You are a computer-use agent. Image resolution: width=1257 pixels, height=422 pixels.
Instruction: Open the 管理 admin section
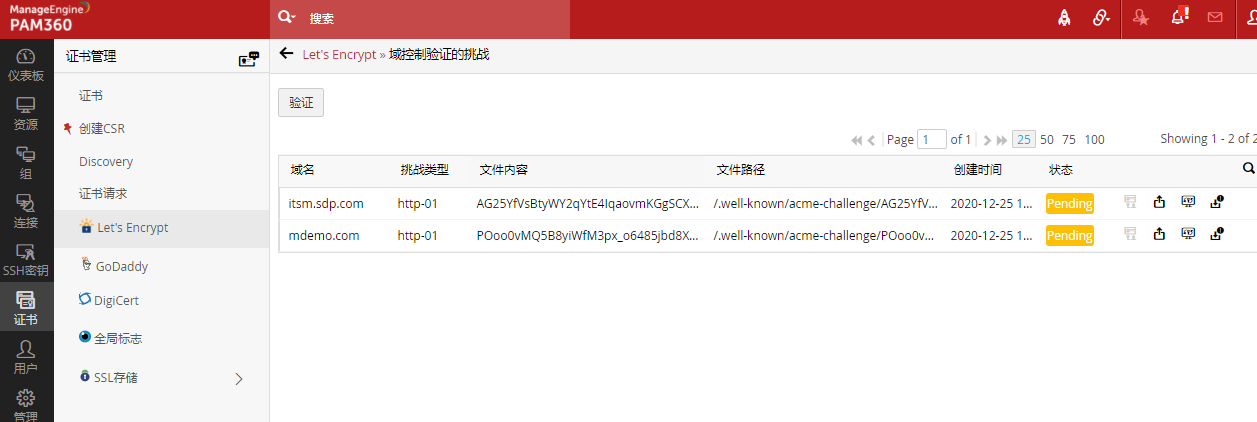pyautogui.click(x=26, y=405)
